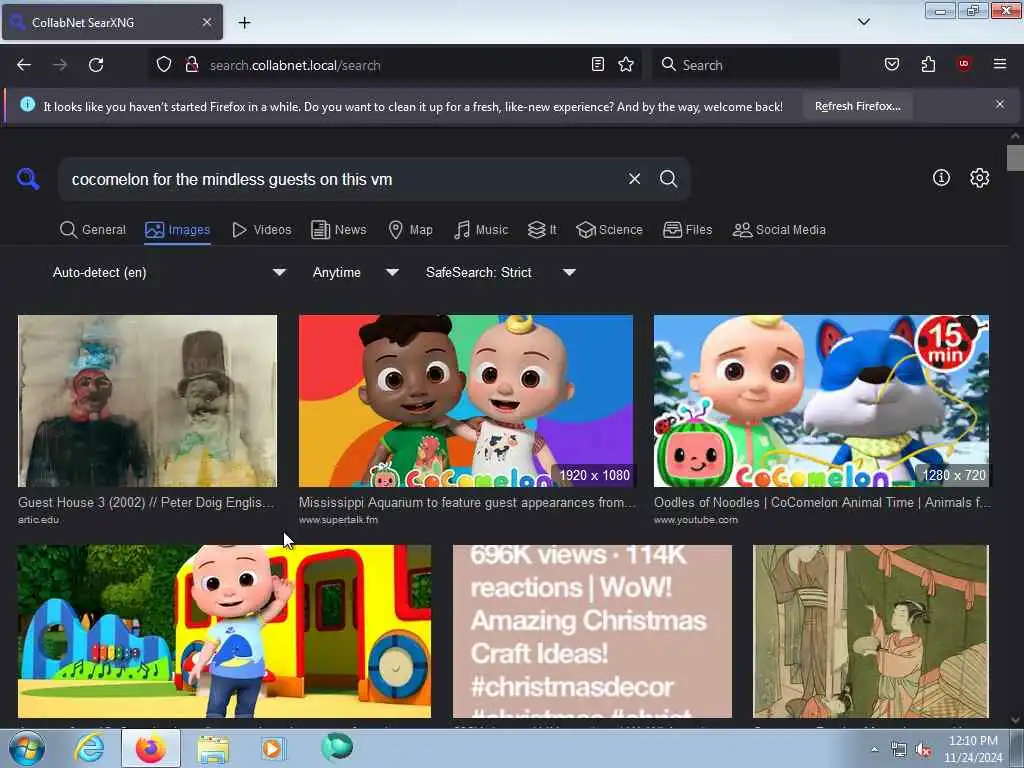Image resolution: width=1024 pixels, height=768 pixels.
Task: Click the Oodles of Noodles result title
Action: click(x=822, y=502)
